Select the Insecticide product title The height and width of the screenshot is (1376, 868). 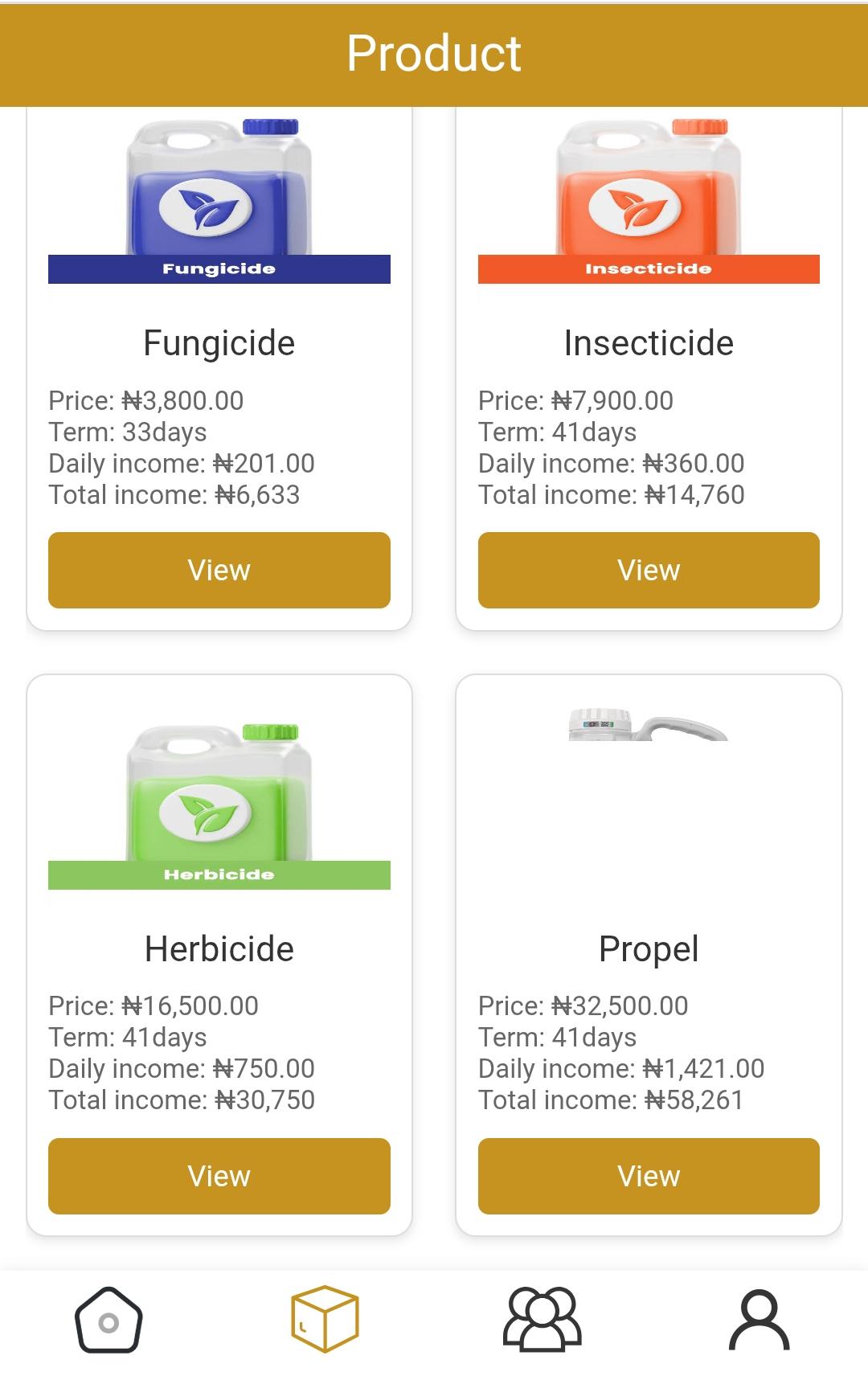[x=649, y=343]
